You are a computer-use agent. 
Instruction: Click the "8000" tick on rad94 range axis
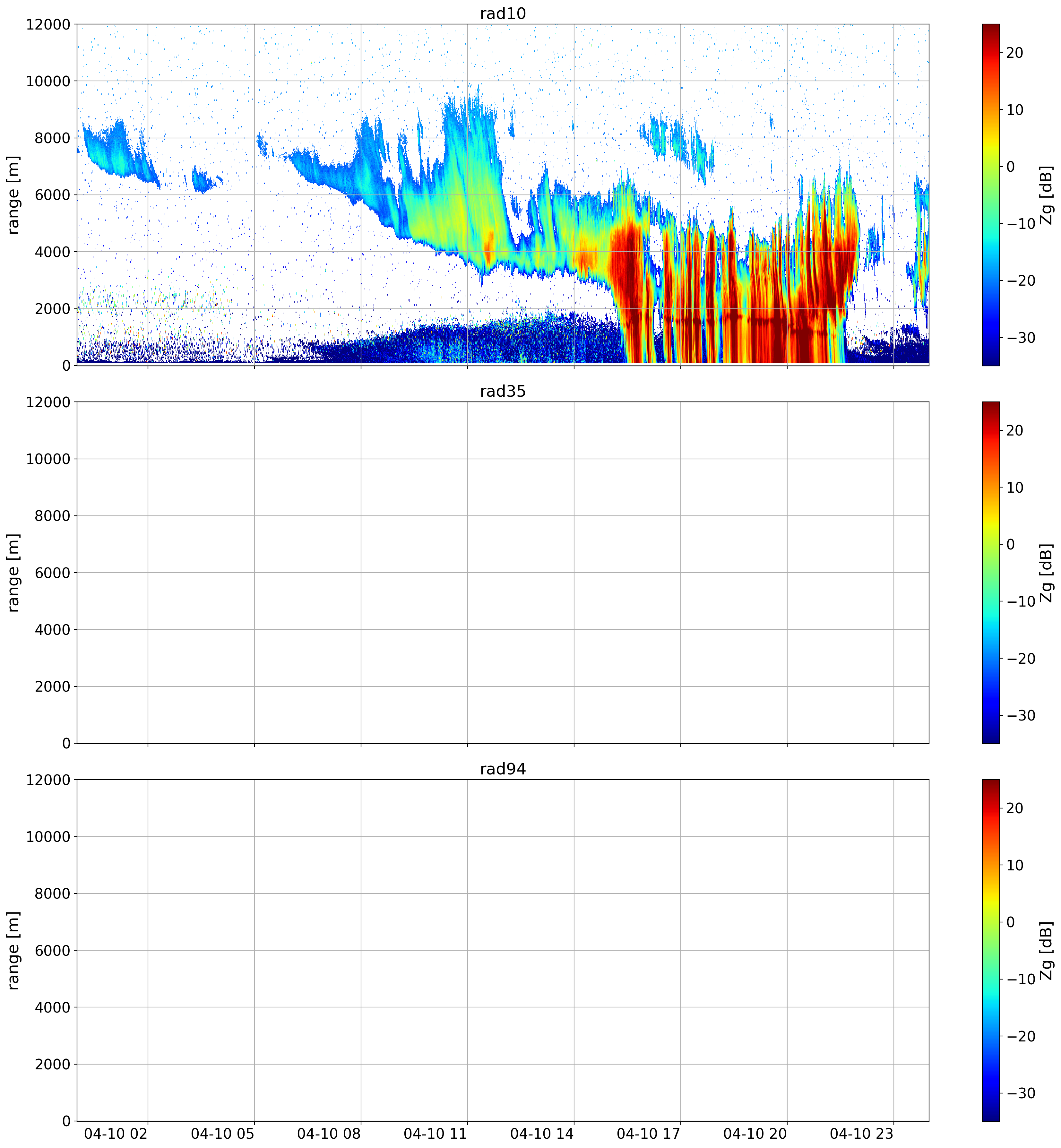coord(53,894)
